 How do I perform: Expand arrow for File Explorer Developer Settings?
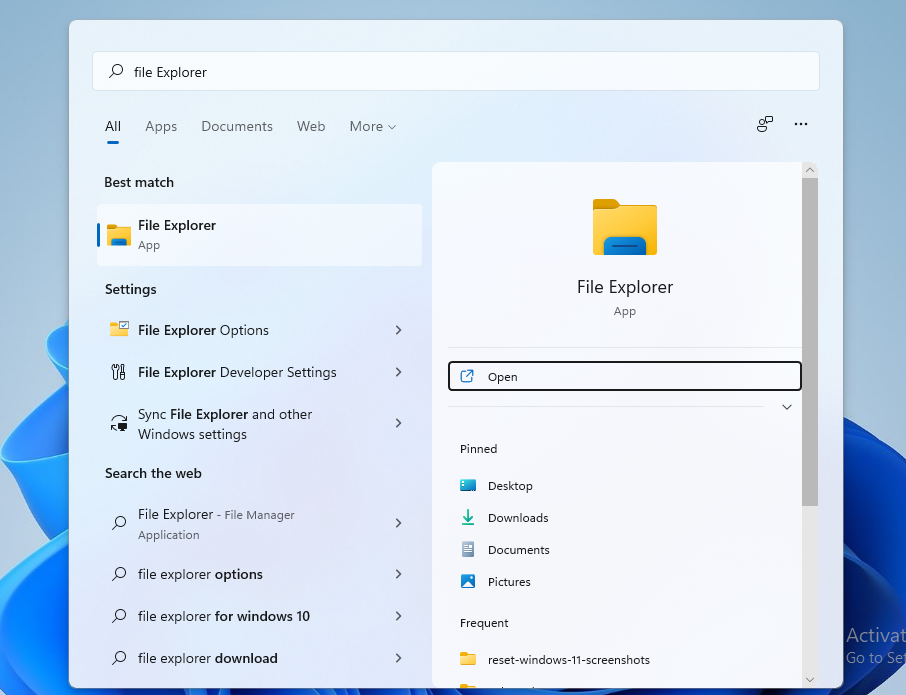(398, 372)
